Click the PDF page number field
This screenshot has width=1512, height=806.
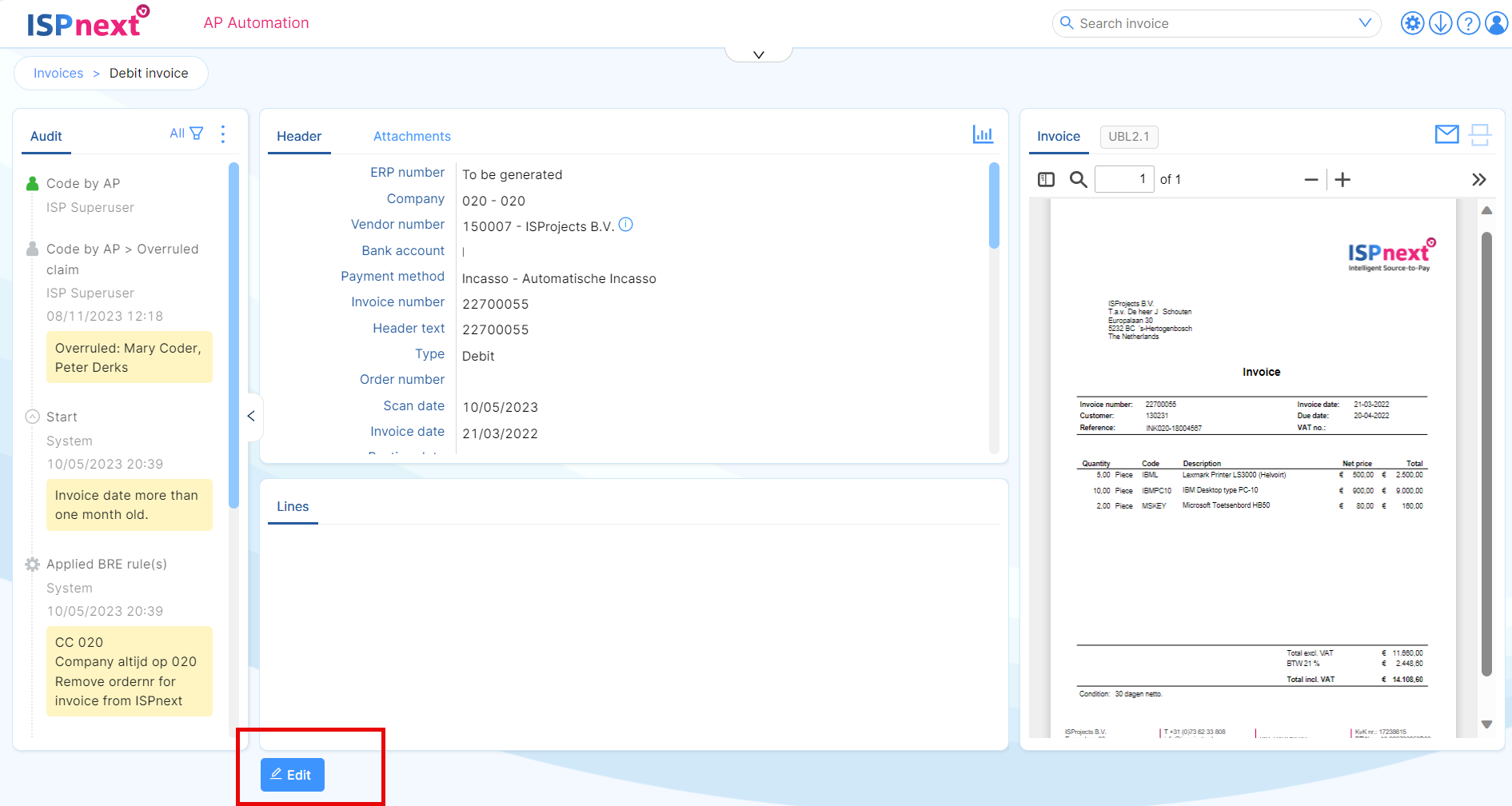pyautogui.click(x=1124, y=179)
